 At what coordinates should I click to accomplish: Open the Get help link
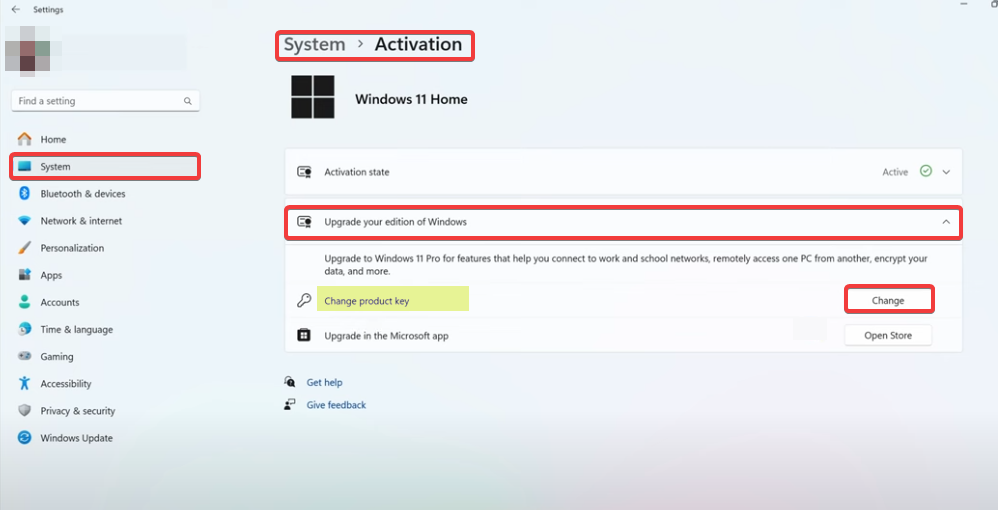[324, 382]
